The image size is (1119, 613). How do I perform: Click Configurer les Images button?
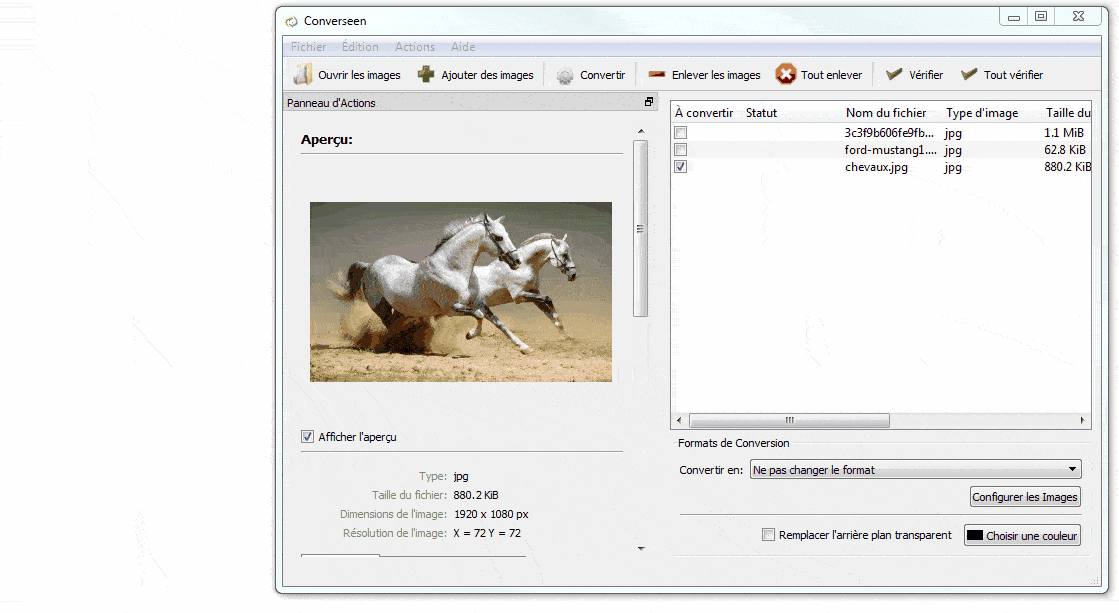(x=1025, y=497)
